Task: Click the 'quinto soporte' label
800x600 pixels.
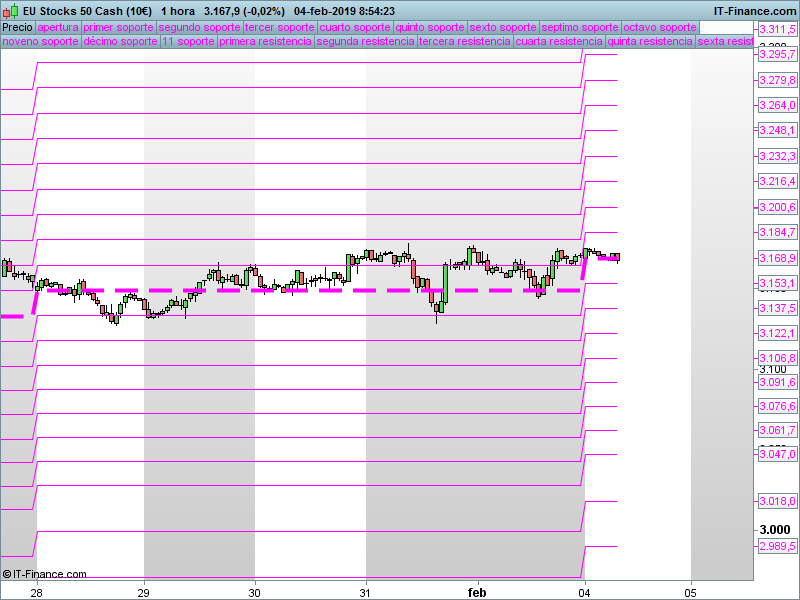Action: 430,27
